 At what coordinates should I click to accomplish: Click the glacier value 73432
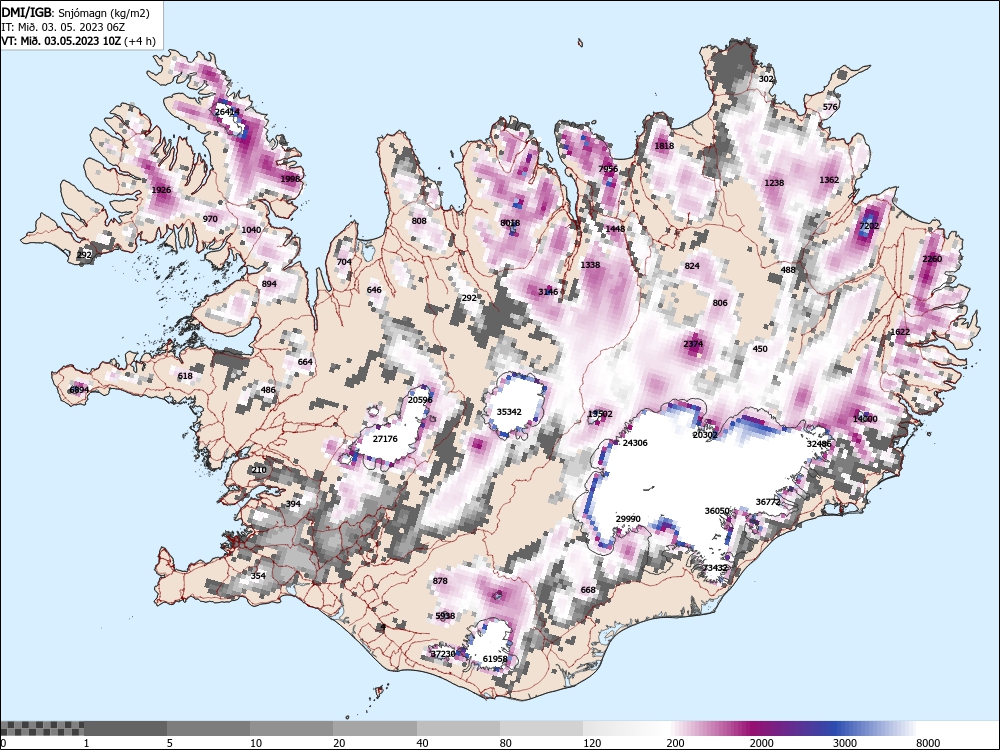point(715,568)
